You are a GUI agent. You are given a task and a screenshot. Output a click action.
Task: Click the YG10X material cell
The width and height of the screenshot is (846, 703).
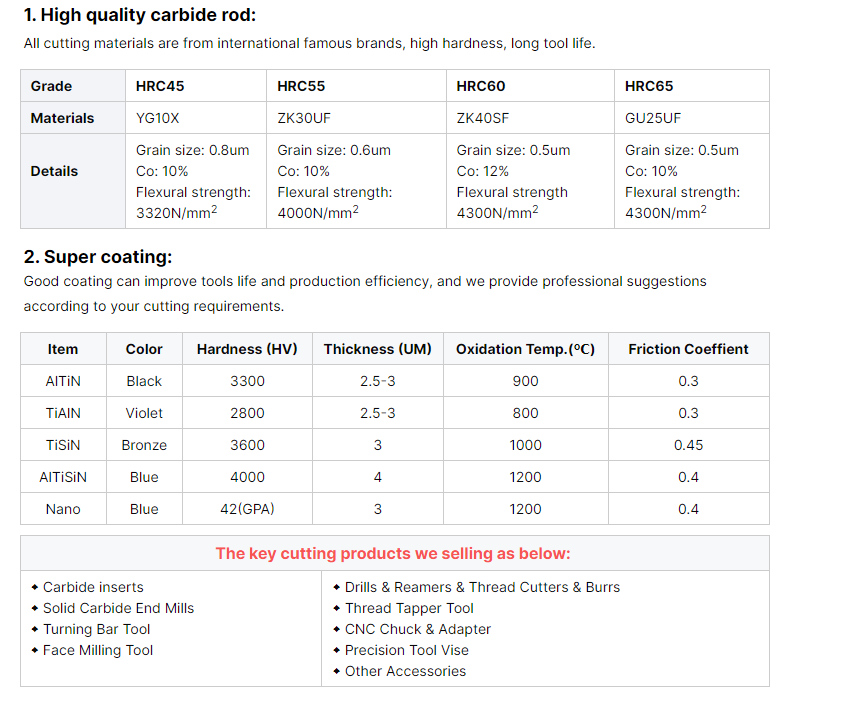158,118
